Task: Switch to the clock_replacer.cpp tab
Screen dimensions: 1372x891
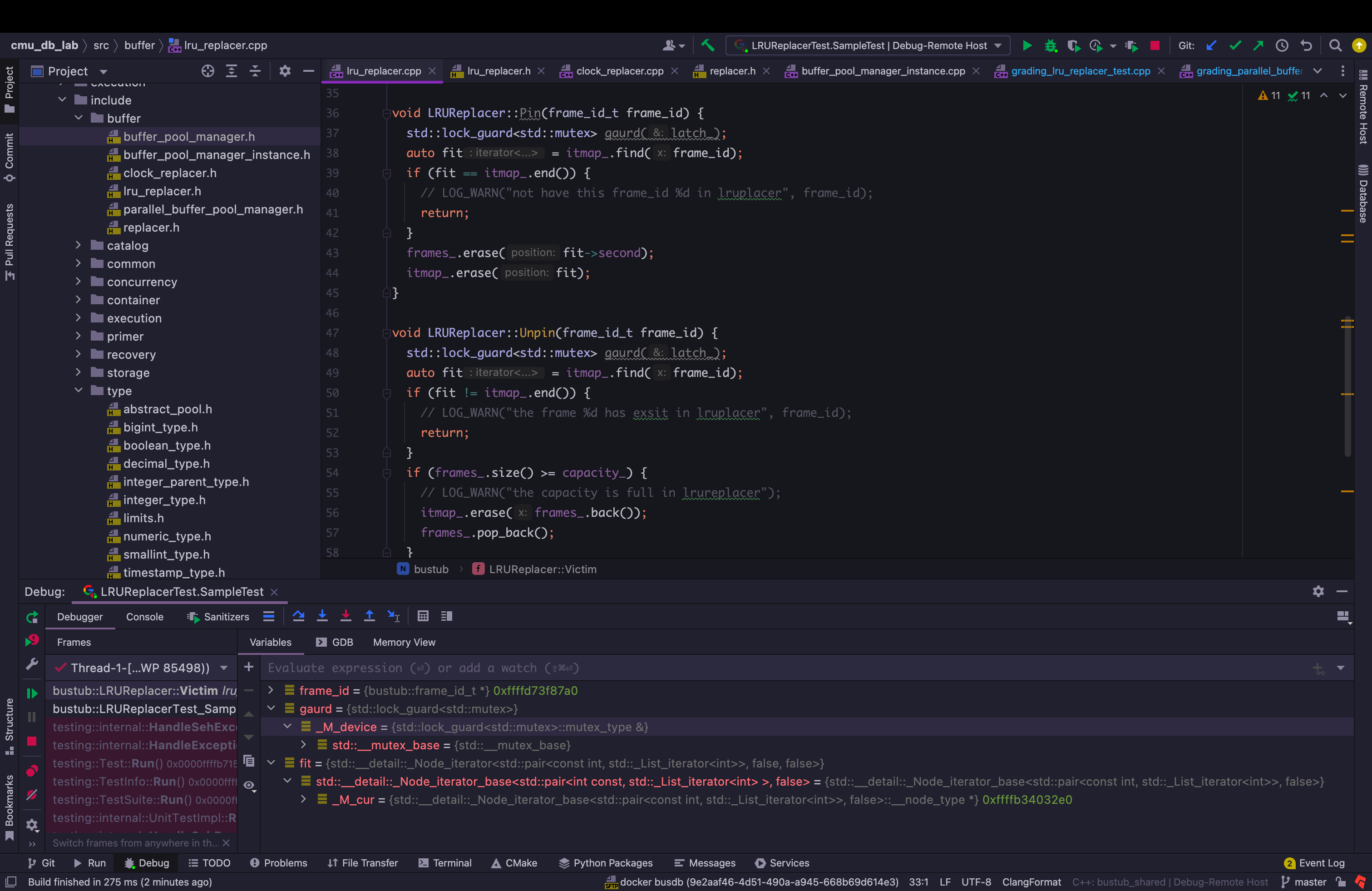Action: tap(619, 71)
